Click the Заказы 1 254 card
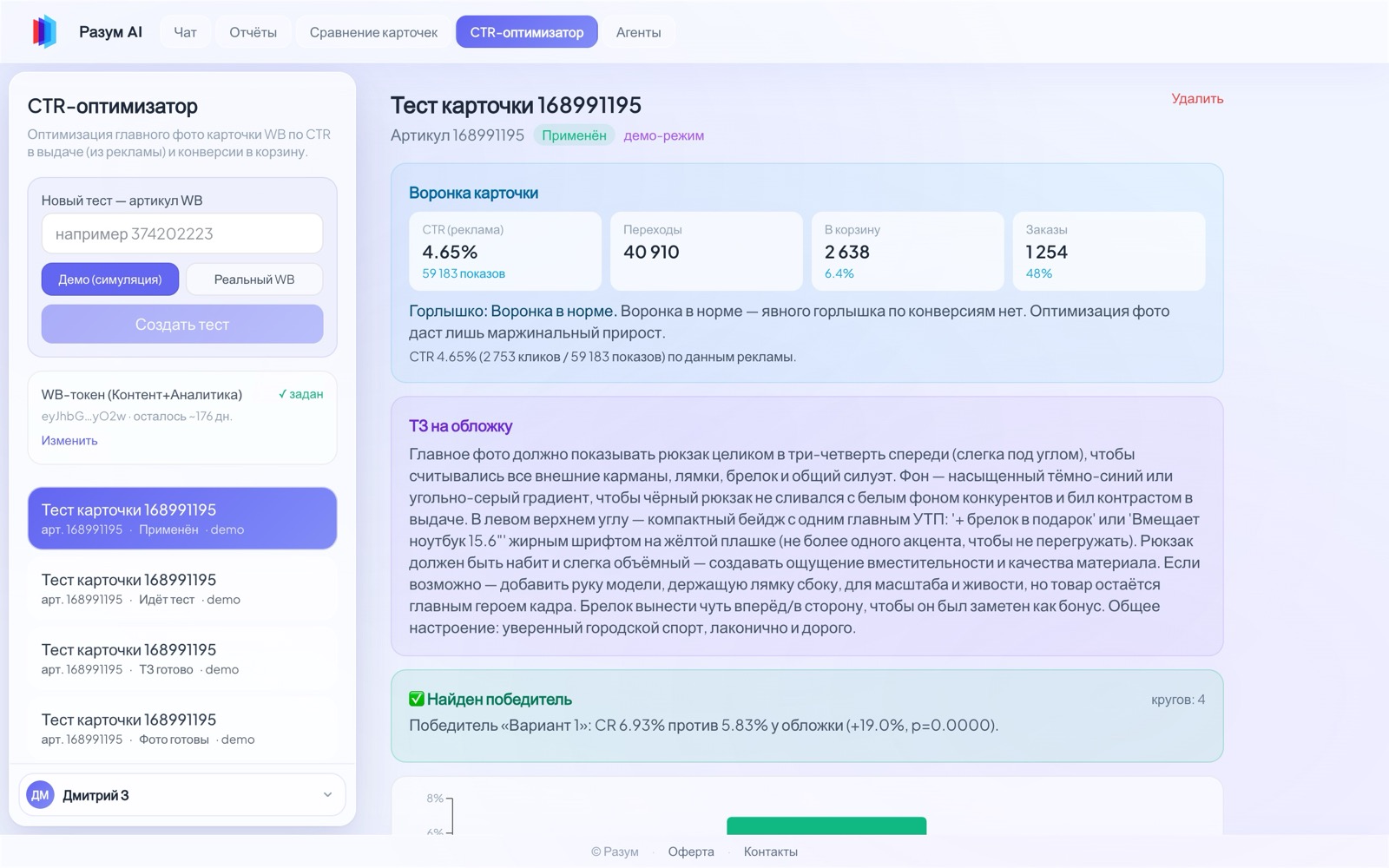The width and height of the screenshot is (1389, 868). (1109, 251)
